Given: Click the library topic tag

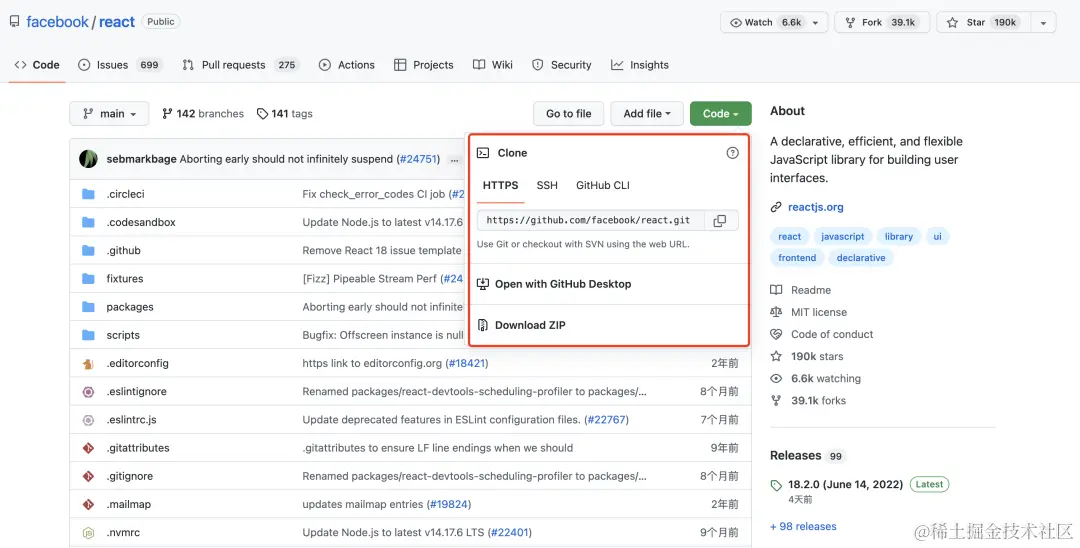Looking at the screenshot, I should tap(898, 236).
